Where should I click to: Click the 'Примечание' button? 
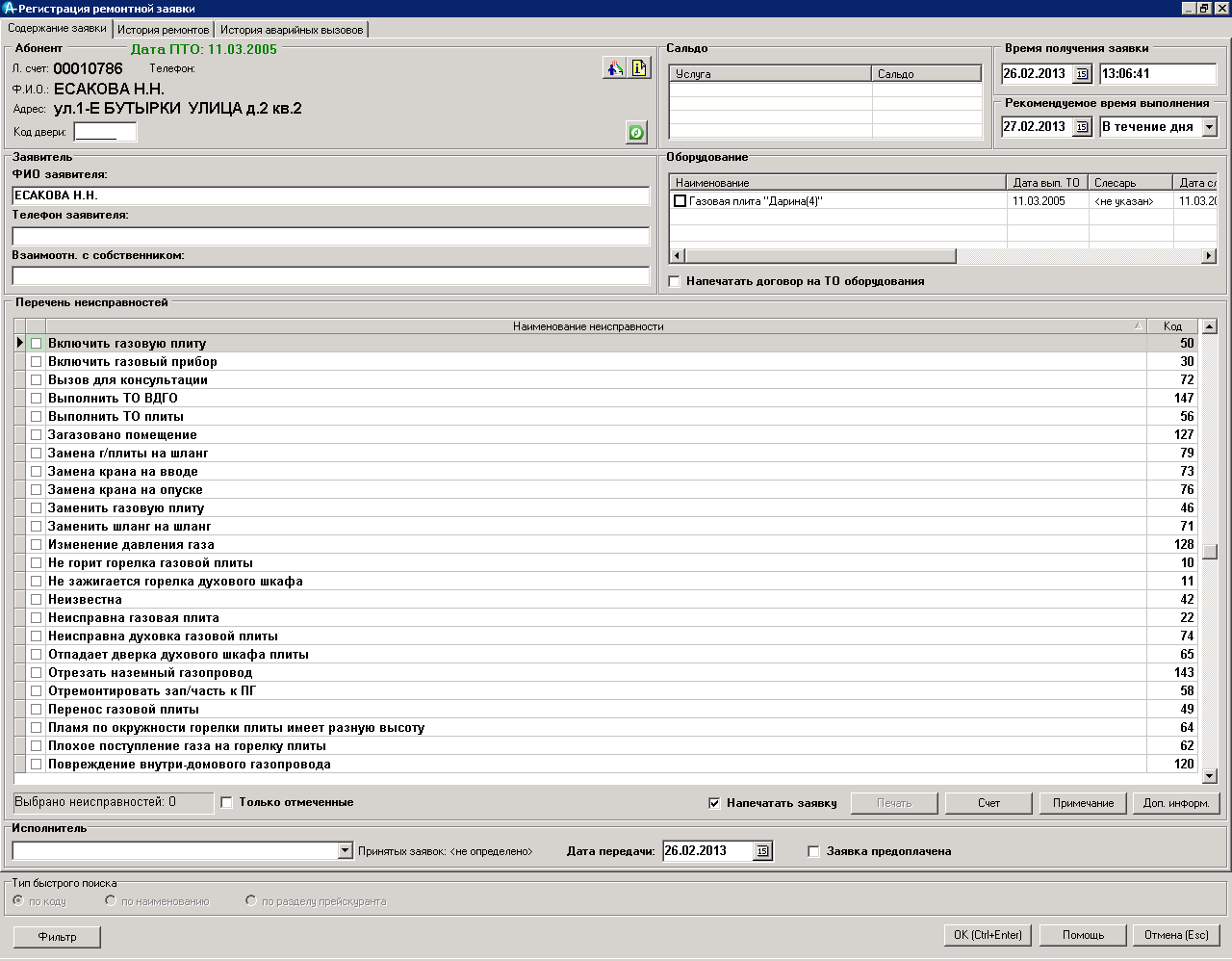1083,803
